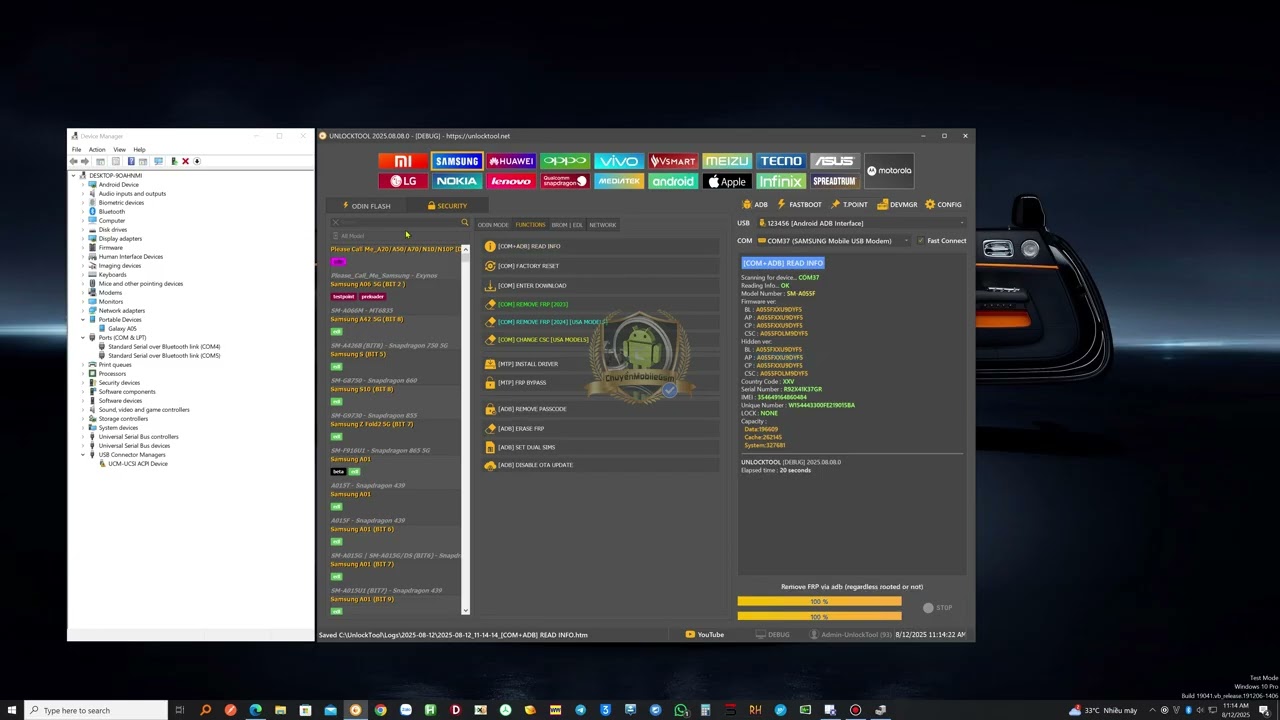Open the ADB tool button

tap(755, 205)
